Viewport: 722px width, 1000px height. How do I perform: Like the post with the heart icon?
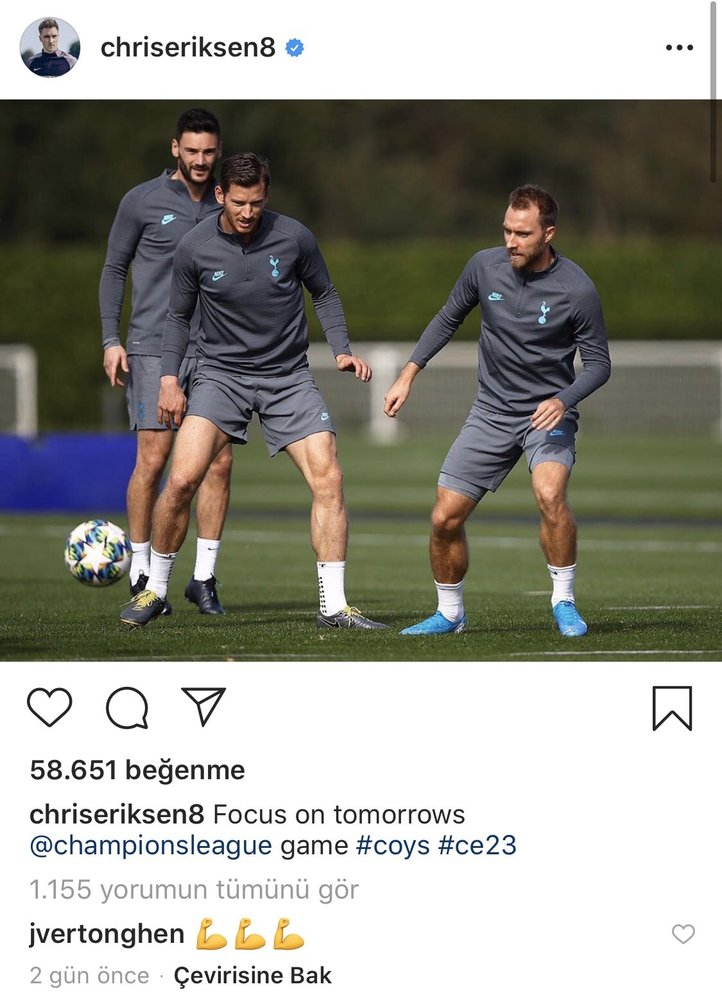tap(50, 707)
